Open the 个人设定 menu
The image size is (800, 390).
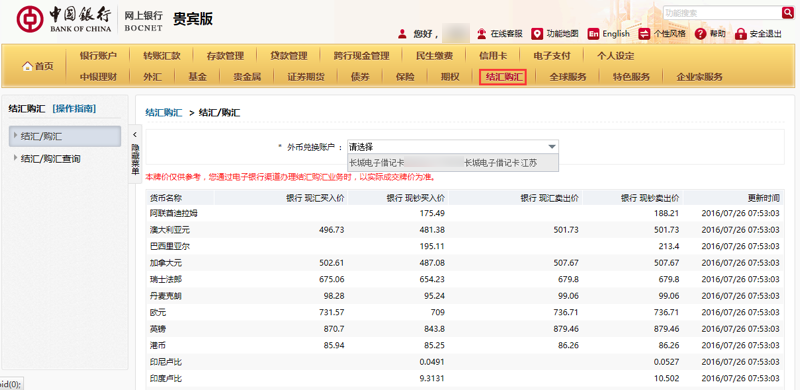615,56
